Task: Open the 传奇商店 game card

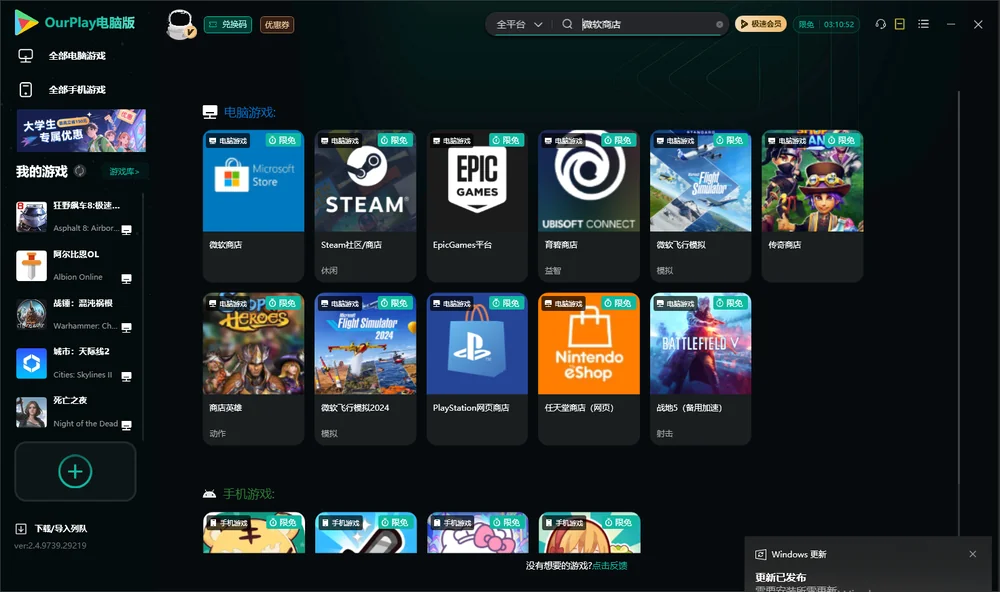Action: pyautogui.click(x=812, y=205)
